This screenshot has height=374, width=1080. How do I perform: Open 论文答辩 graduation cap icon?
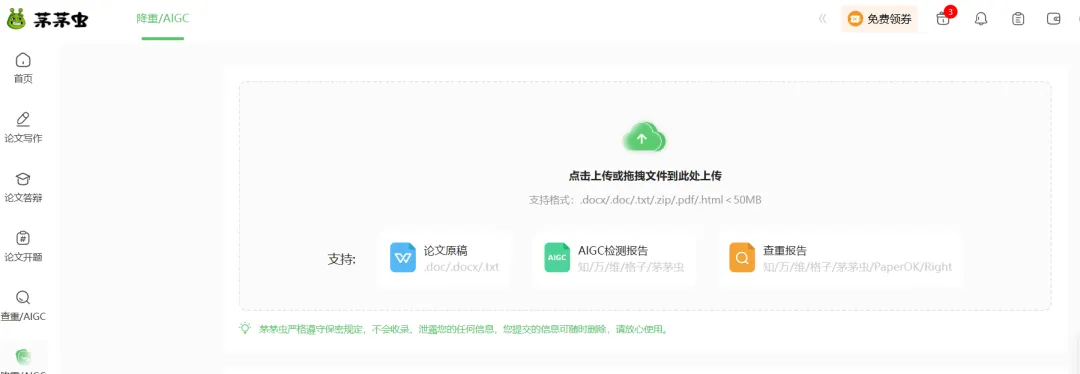coord(23,178)
